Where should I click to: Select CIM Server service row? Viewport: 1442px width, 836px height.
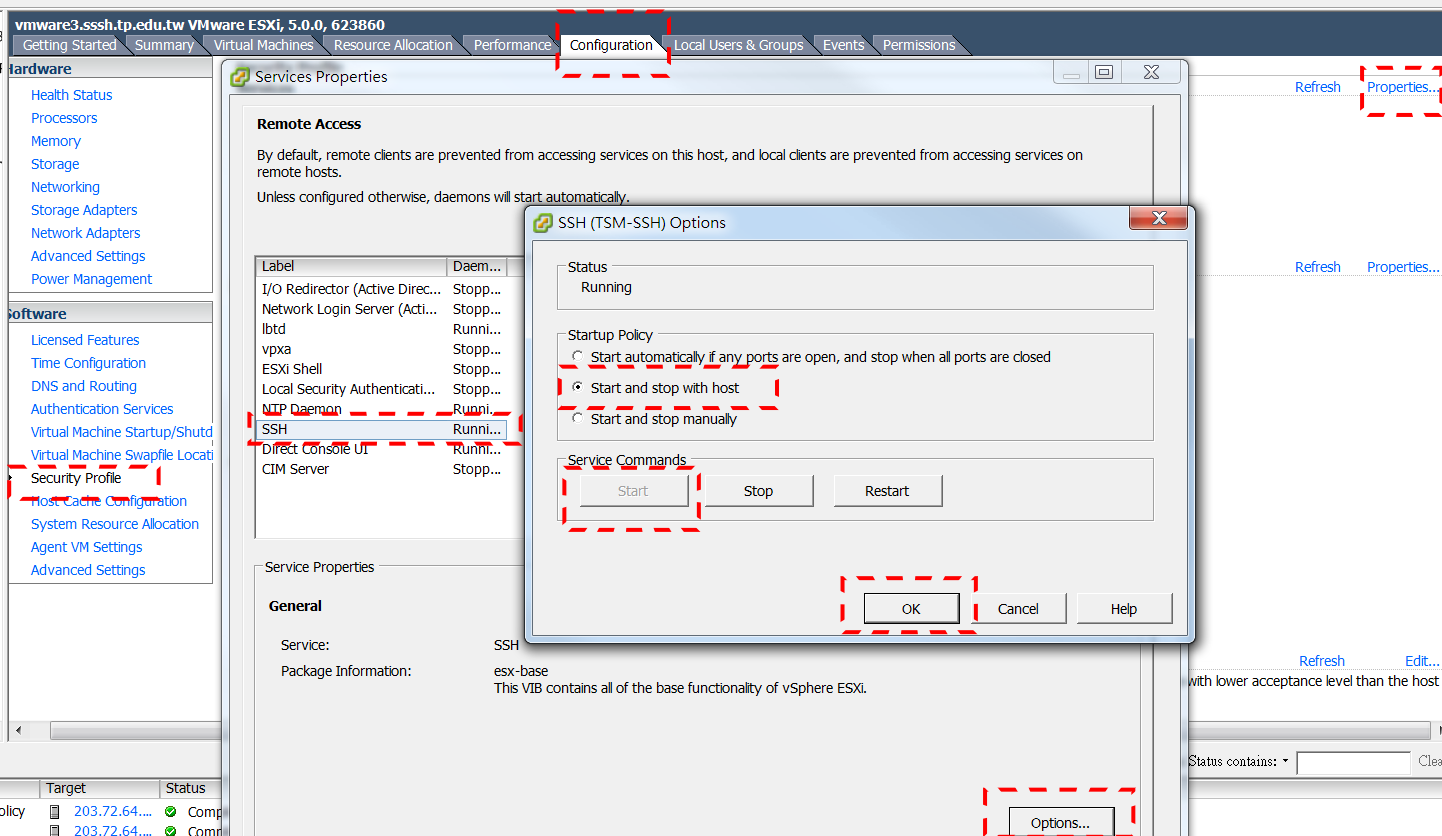381,469
